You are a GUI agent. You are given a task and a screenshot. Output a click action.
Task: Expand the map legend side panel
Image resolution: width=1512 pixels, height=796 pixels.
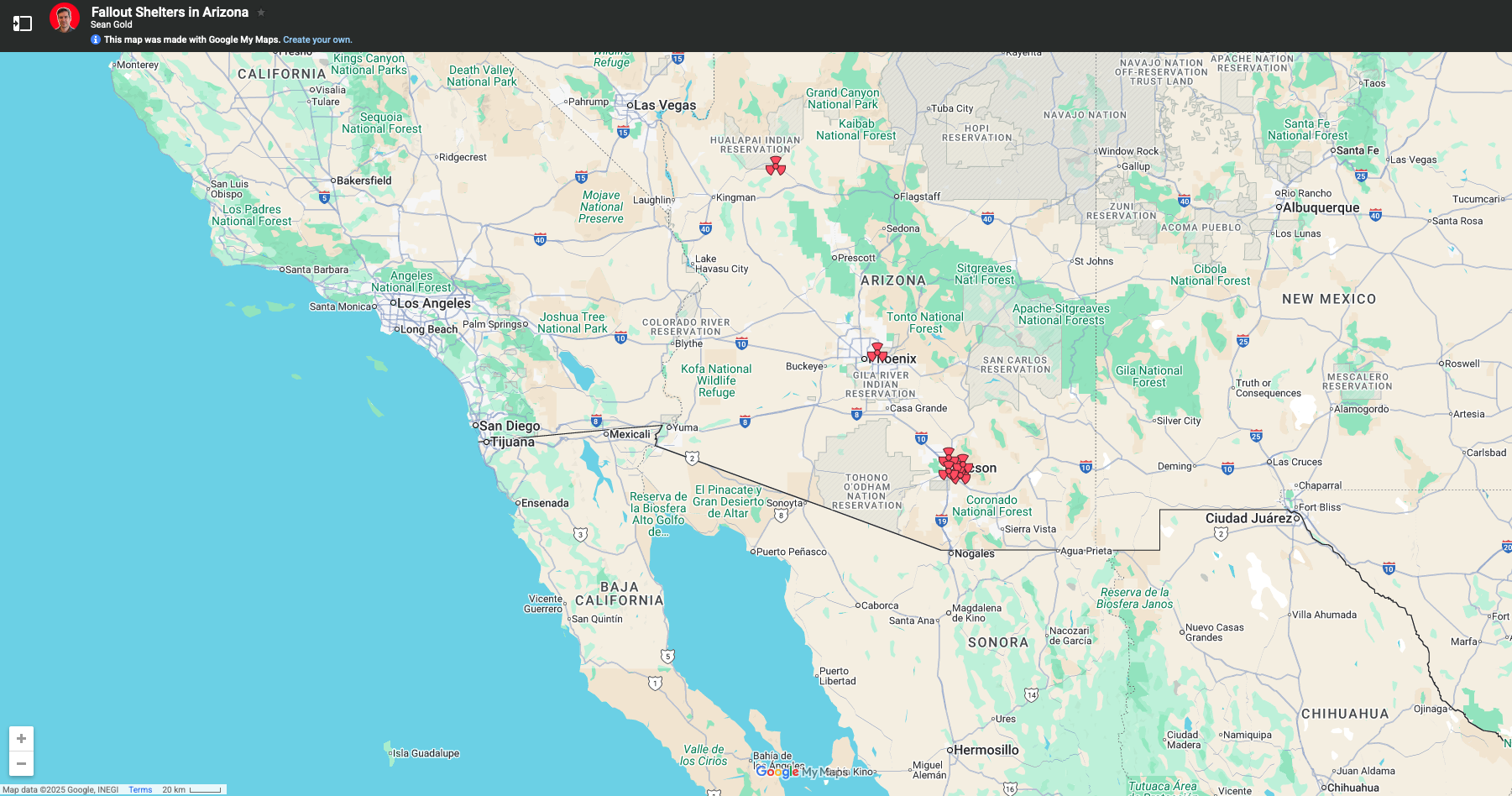[22, 24]
